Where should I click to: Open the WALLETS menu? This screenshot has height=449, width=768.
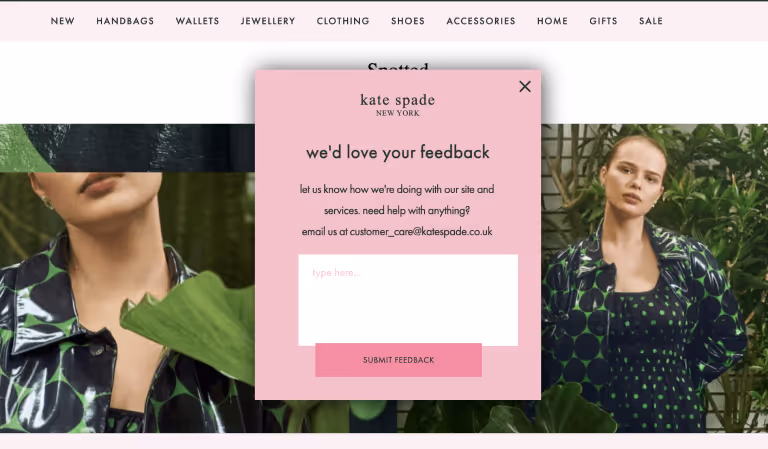point(197,21)
